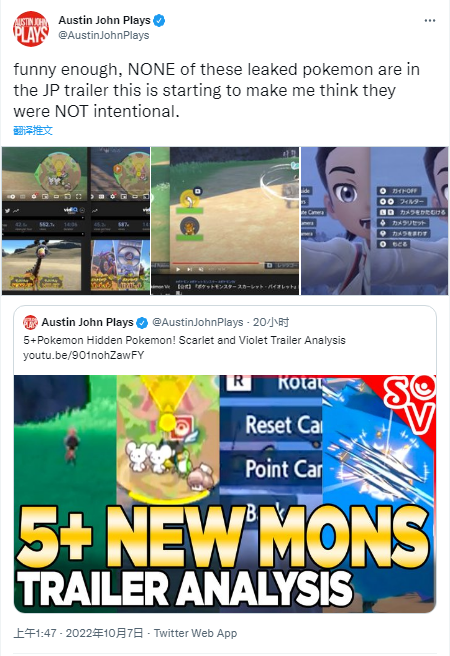Click the 翻译推文 translate tweet link

point(33,131)
